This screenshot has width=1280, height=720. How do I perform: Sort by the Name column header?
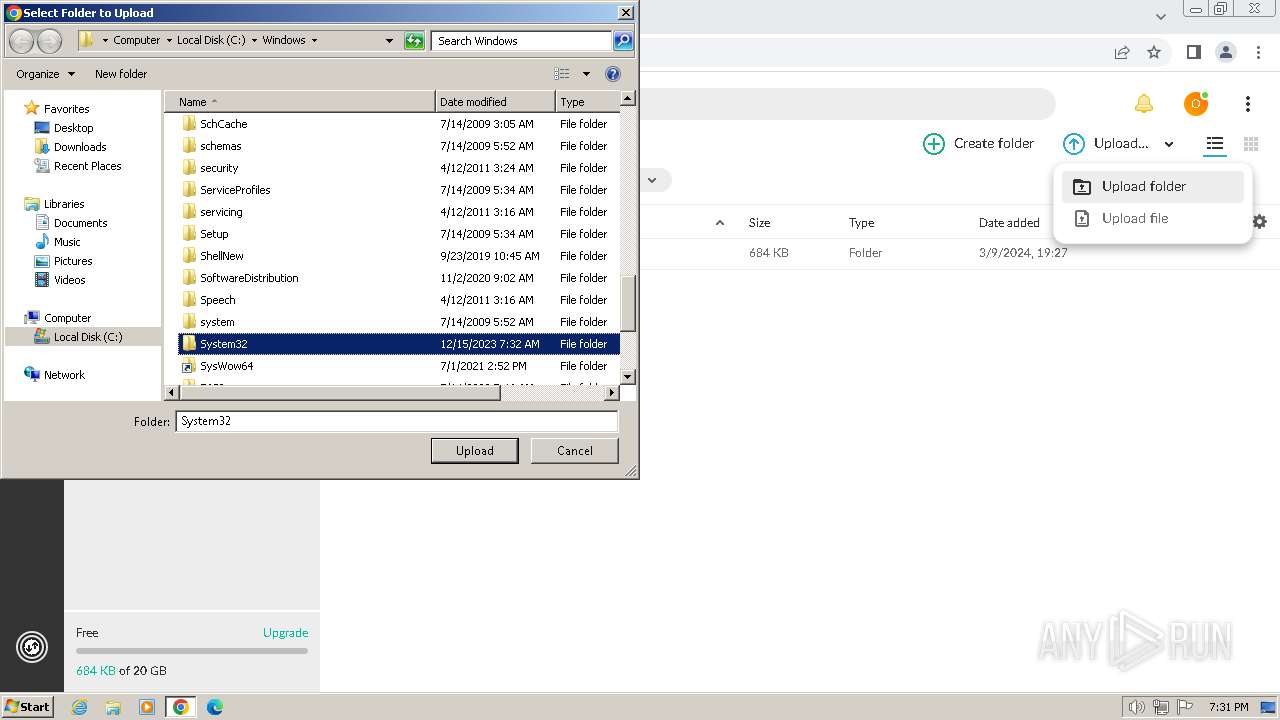[300, 102]
